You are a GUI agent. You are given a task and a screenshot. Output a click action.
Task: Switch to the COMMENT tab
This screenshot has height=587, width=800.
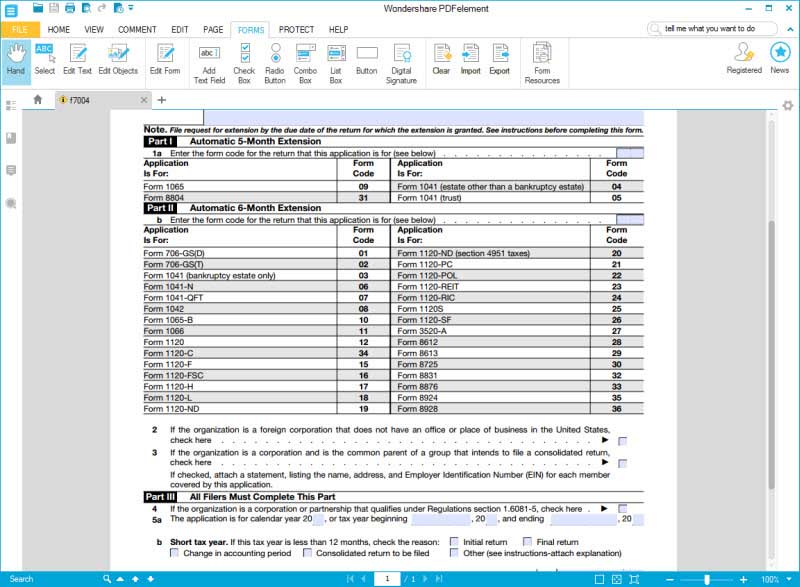tap(137, 30)
